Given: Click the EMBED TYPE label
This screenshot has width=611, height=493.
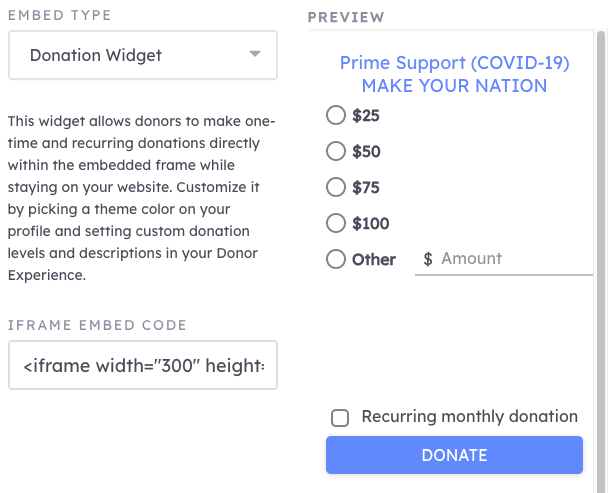Looking at the screenshot, I should (59, 16).
